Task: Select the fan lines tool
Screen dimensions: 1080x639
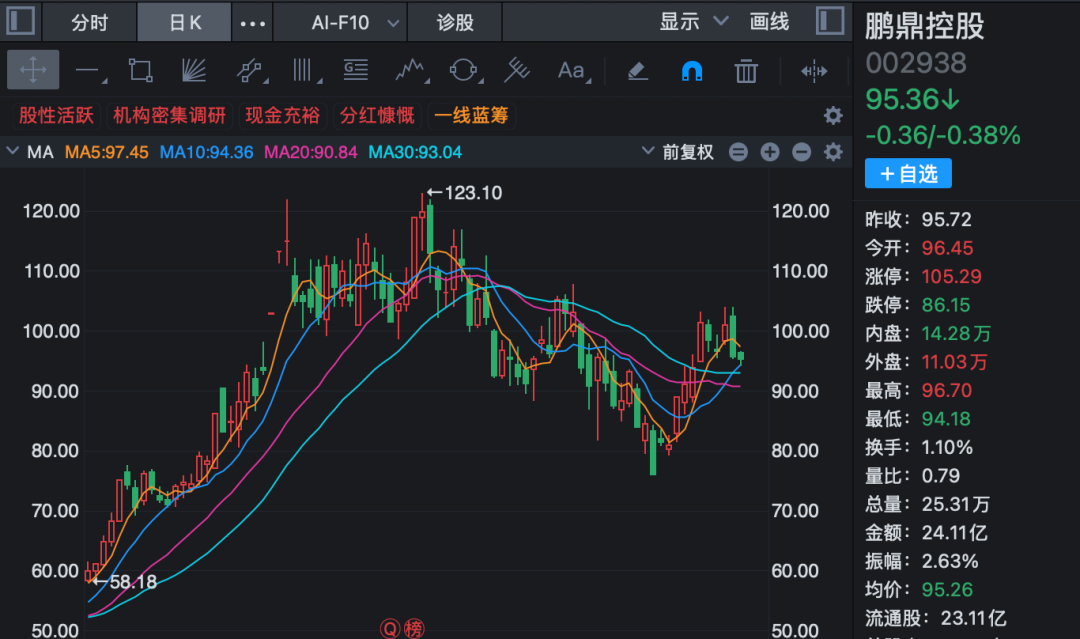Action: click(194, 70)
